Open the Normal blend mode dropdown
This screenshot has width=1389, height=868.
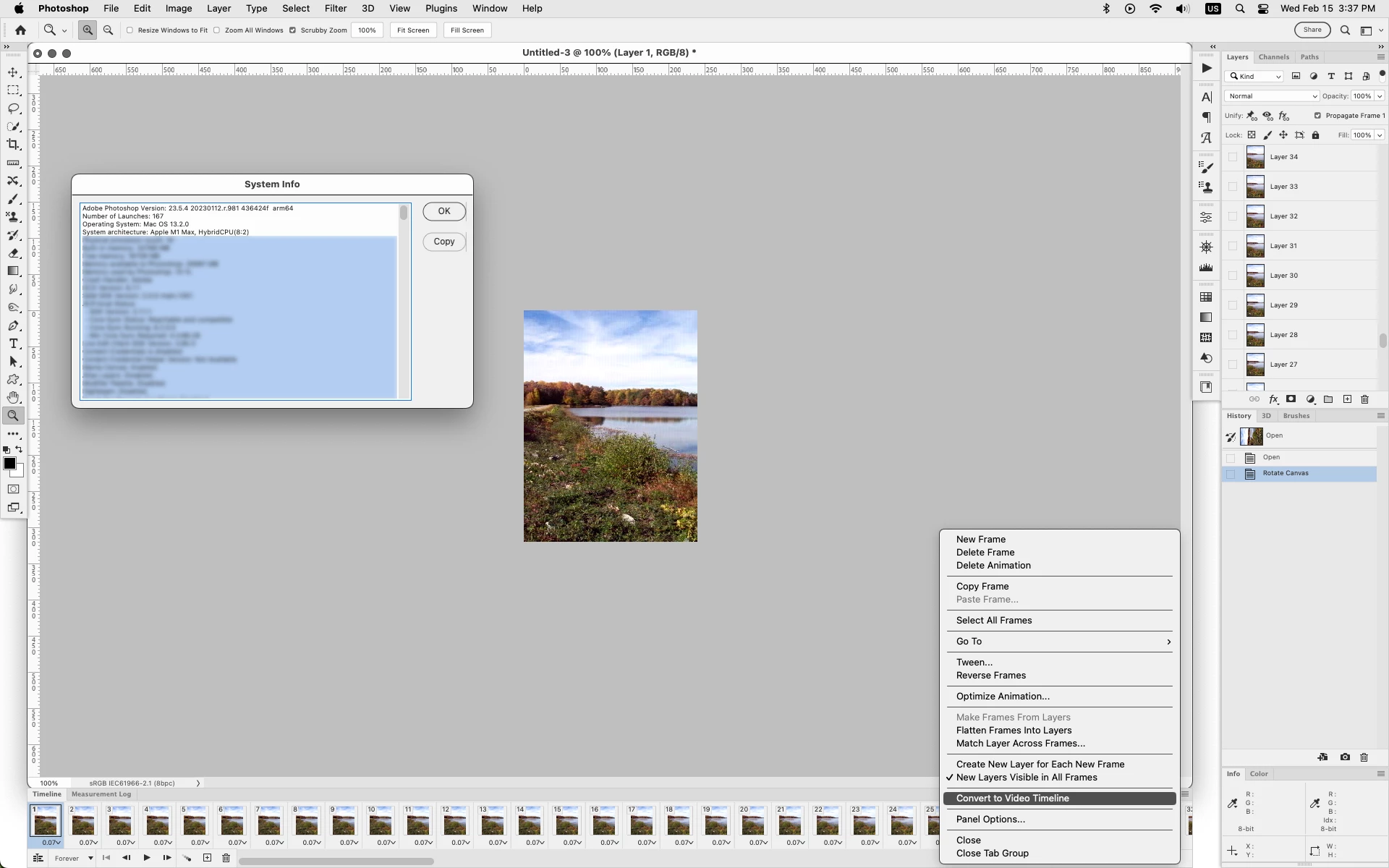click(x=1272, y=96)
